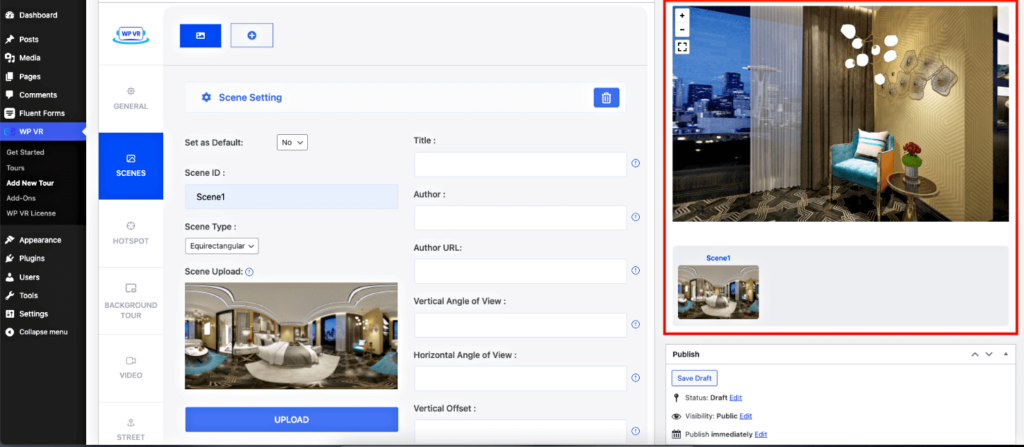Select the first scene image tab
Screen dimensions: 1024x447
point(200,35)
